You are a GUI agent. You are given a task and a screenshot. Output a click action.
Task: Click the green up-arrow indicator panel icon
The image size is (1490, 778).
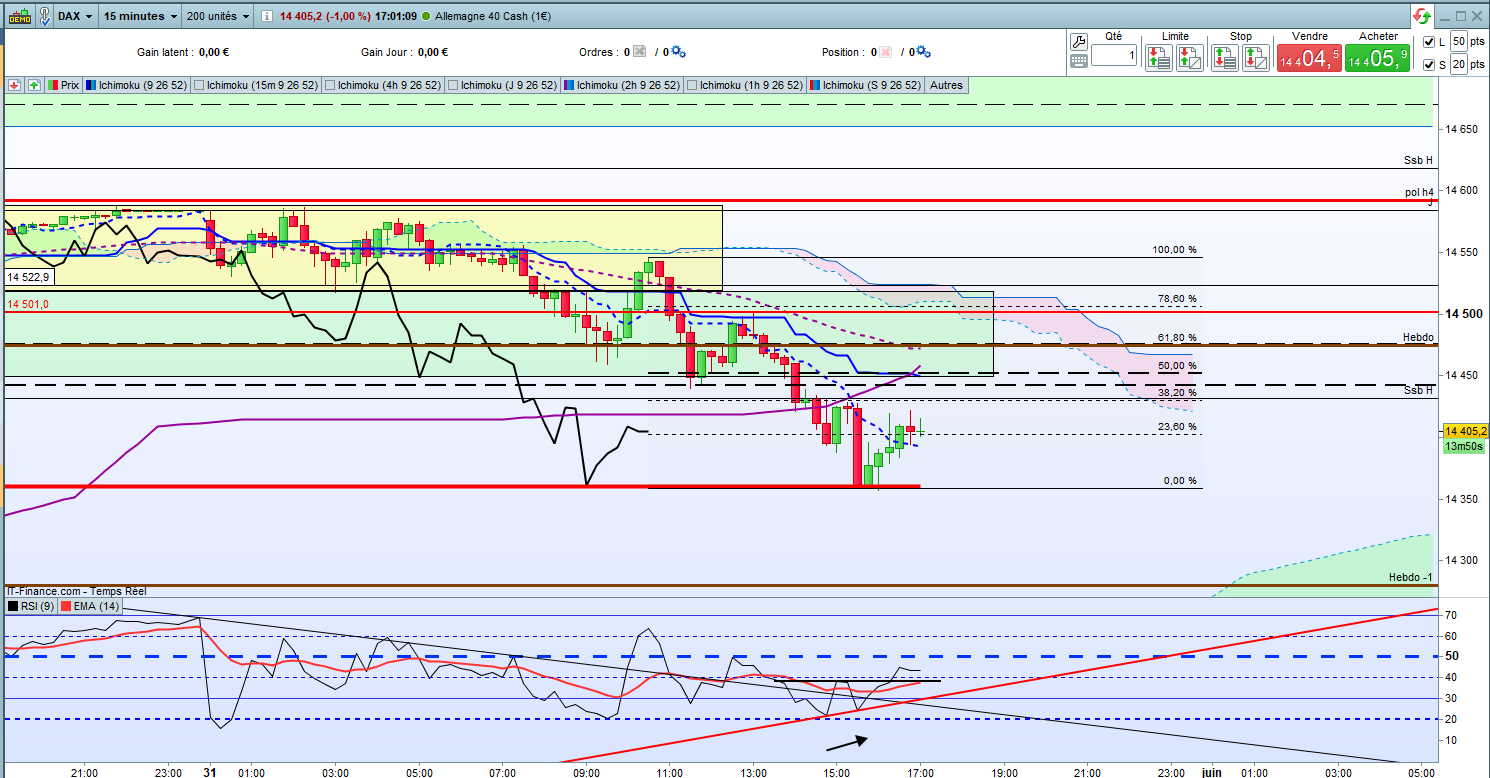[34, 85]
